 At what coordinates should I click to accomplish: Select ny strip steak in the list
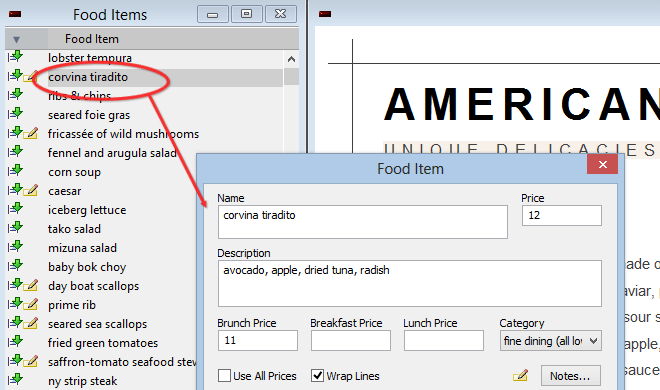tap(82, 381)
